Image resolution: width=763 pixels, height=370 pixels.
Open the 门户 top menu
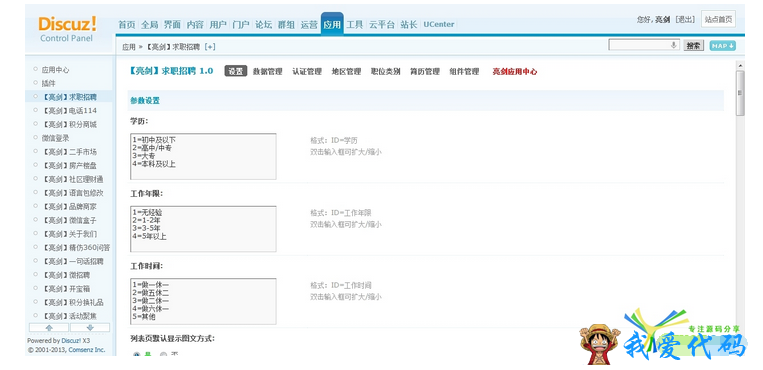[x=241, y=24]
